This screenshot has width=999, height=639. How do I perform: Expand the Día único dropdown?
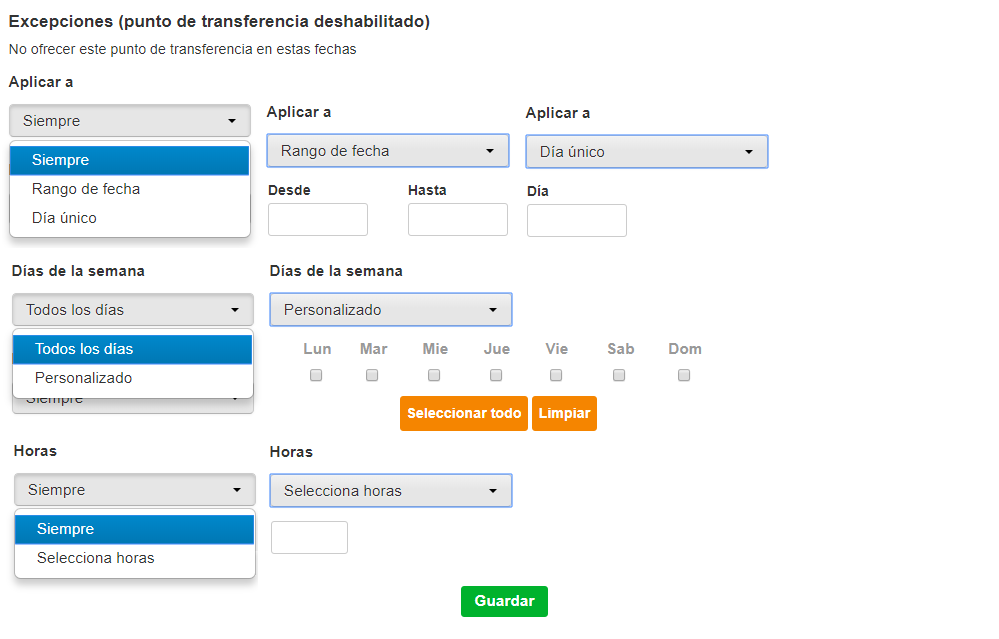click(647, 152)
